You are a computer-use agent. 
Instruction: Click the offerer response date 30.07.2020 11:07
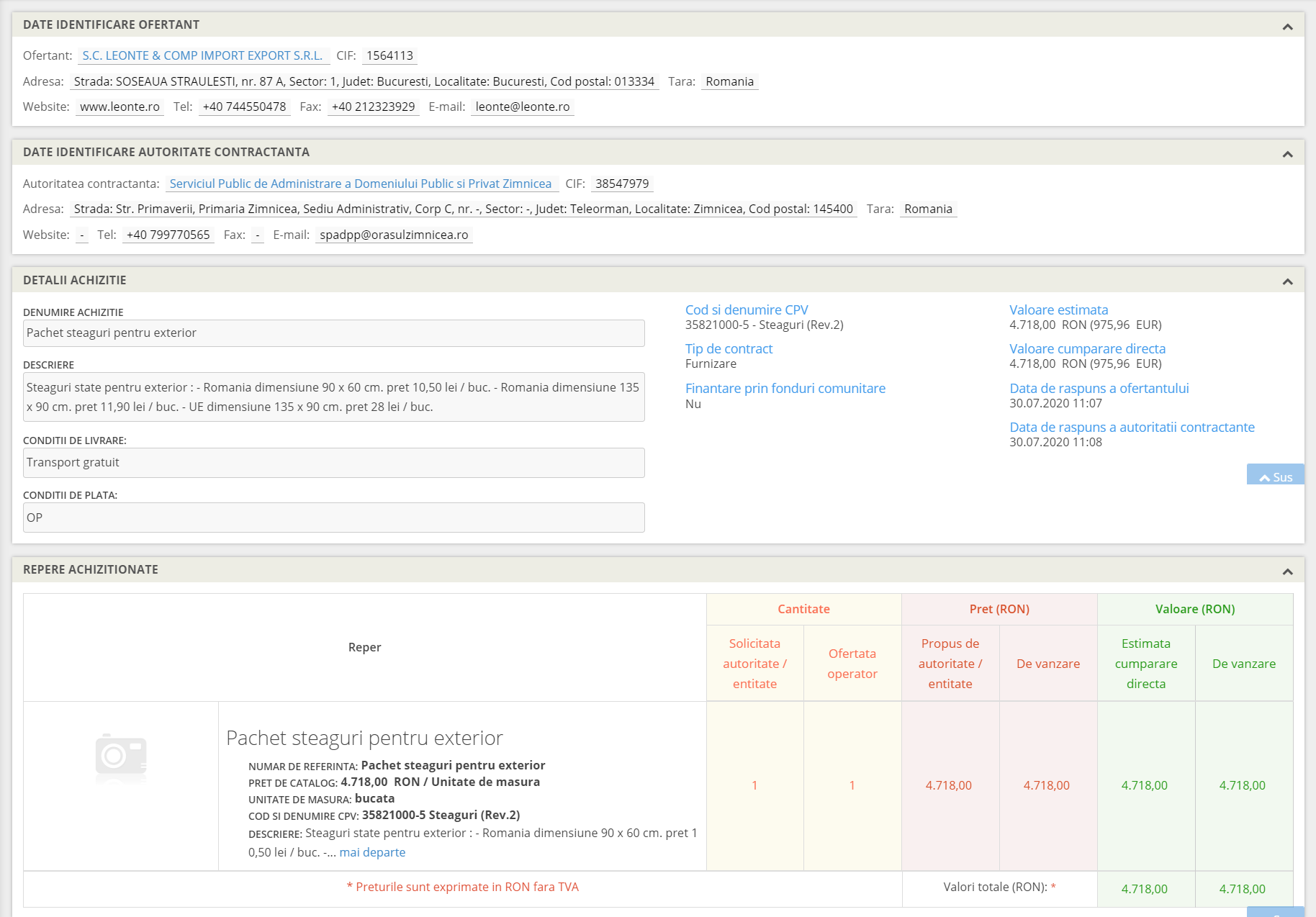pyautogui.click(x=1055, y=403)
